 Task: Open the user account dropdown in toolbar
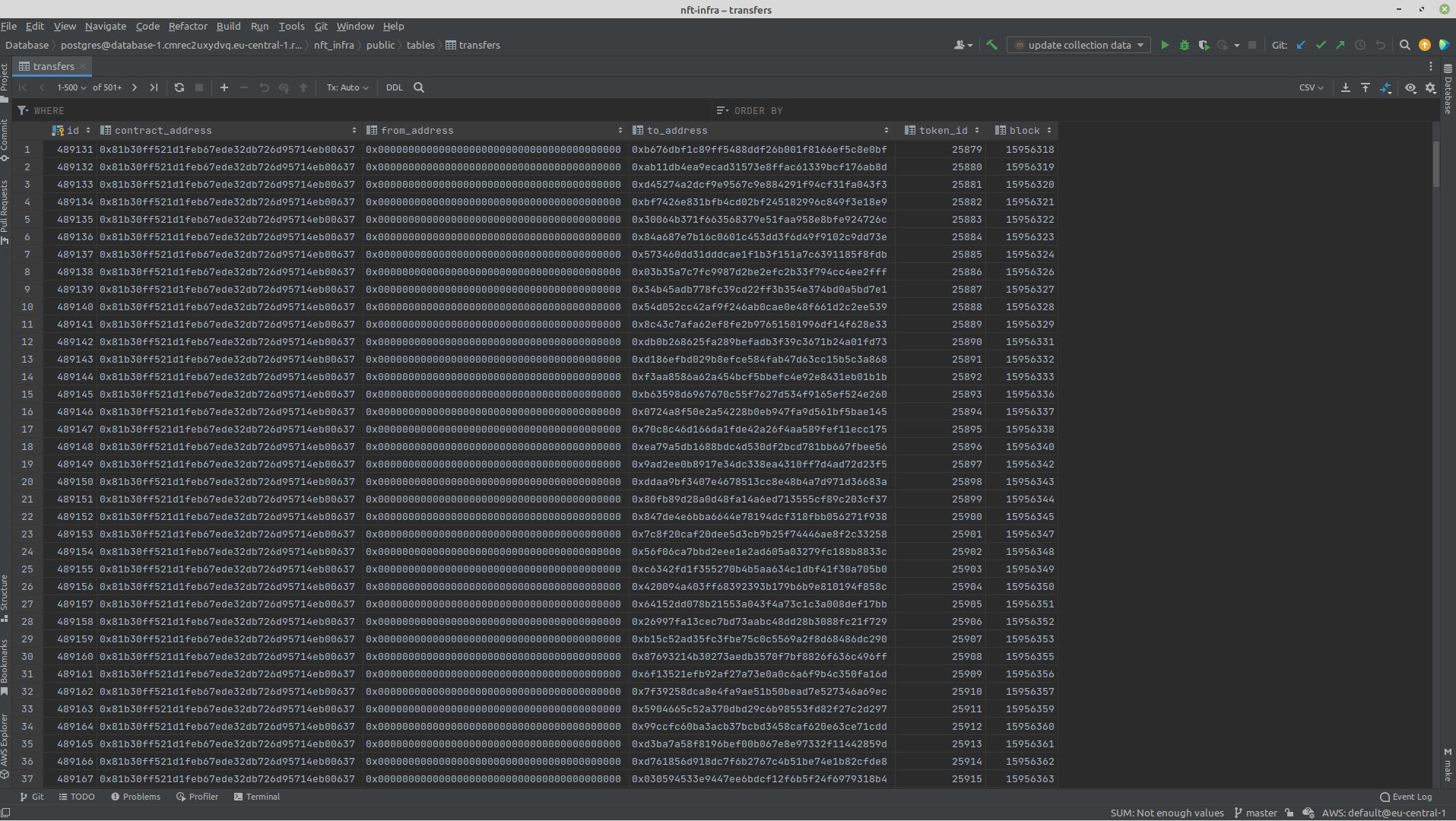click(x=963, y=46)
